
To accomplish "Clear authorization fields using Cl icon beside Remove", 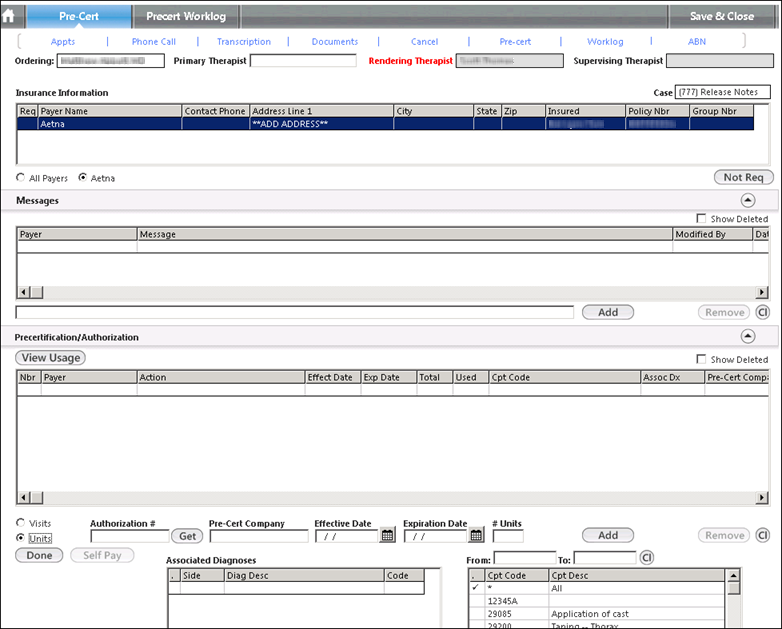I will 763,536.
